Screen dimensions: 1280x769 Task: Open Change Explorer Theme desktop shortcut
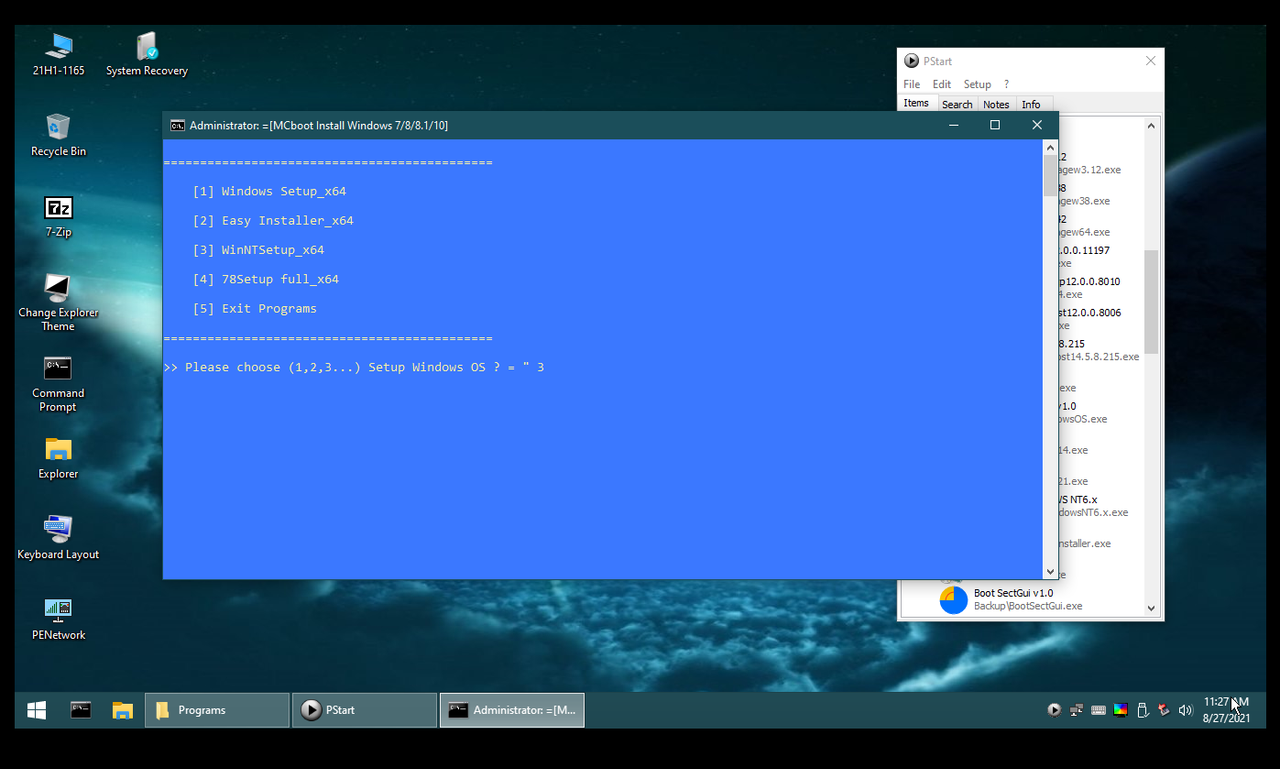point(58,303)
